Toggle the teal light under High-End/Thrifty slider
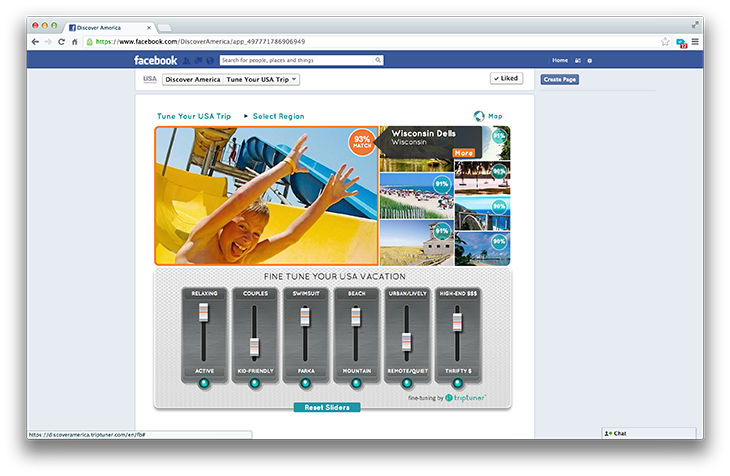The height and width of the screenshot is (476, 730). coord(457,382)
